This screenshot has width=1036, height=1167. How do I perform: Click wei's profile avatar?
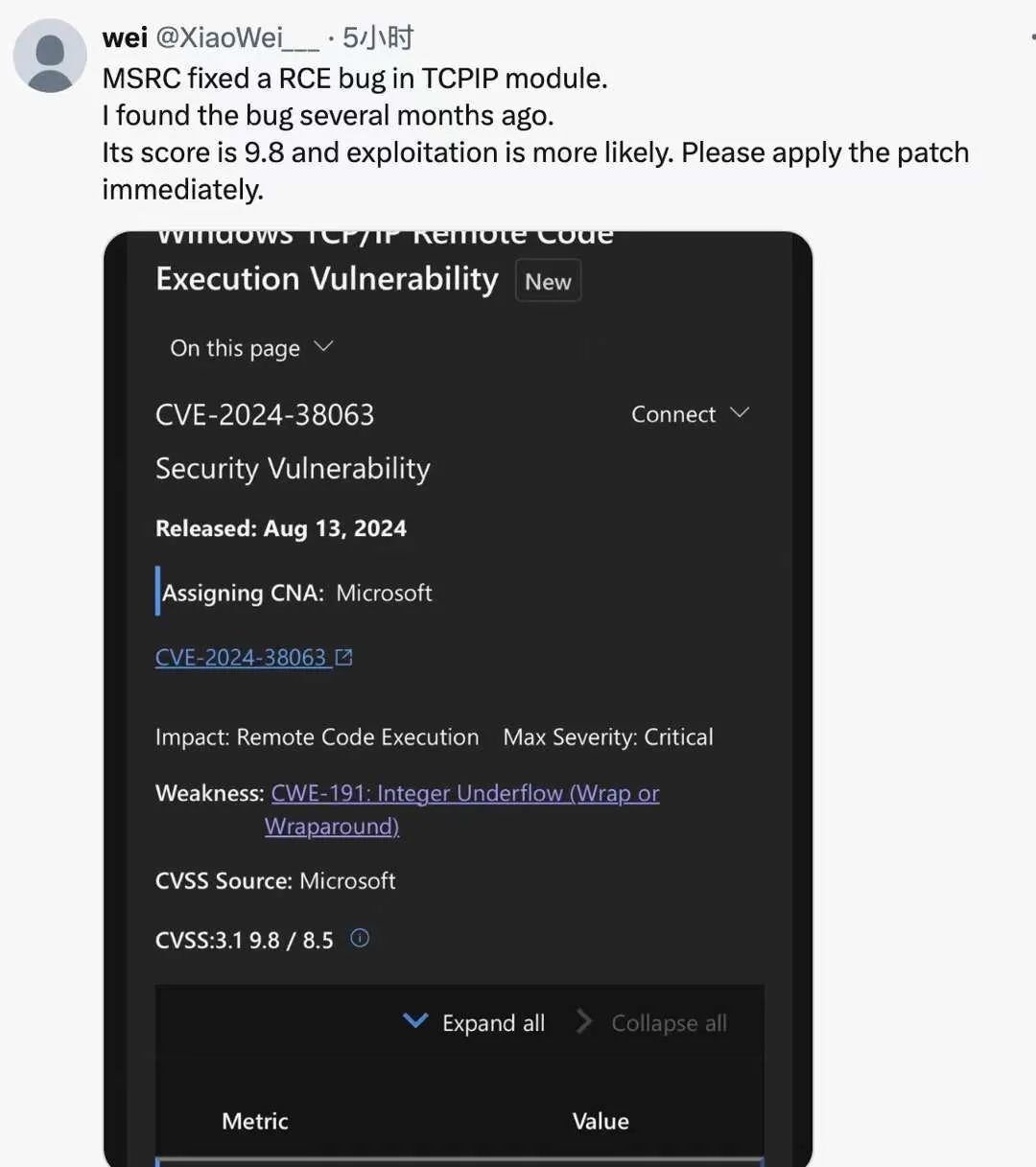[x=49, y=58]
